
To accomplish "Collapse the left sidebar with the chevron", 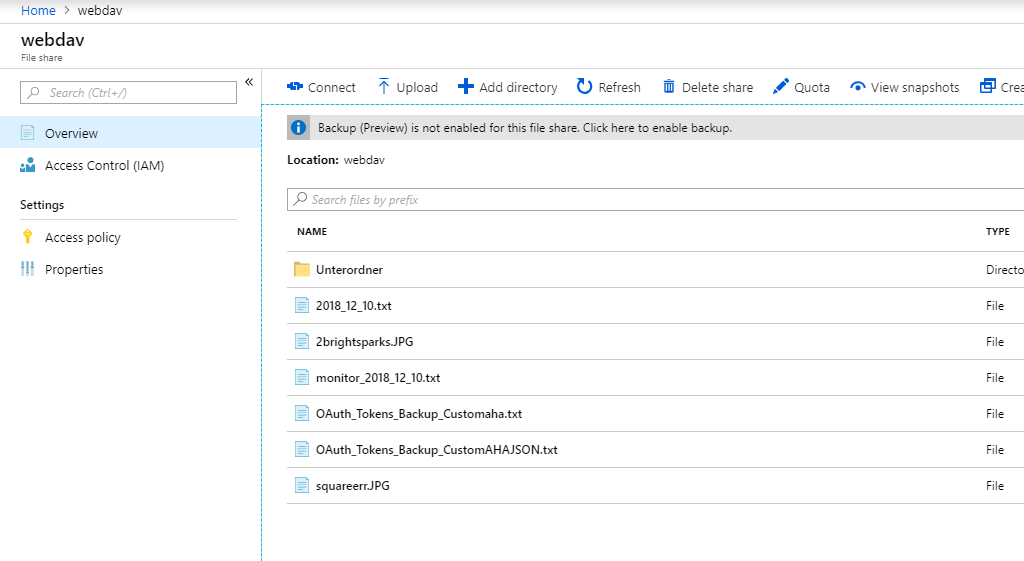I will pos(249,82).
